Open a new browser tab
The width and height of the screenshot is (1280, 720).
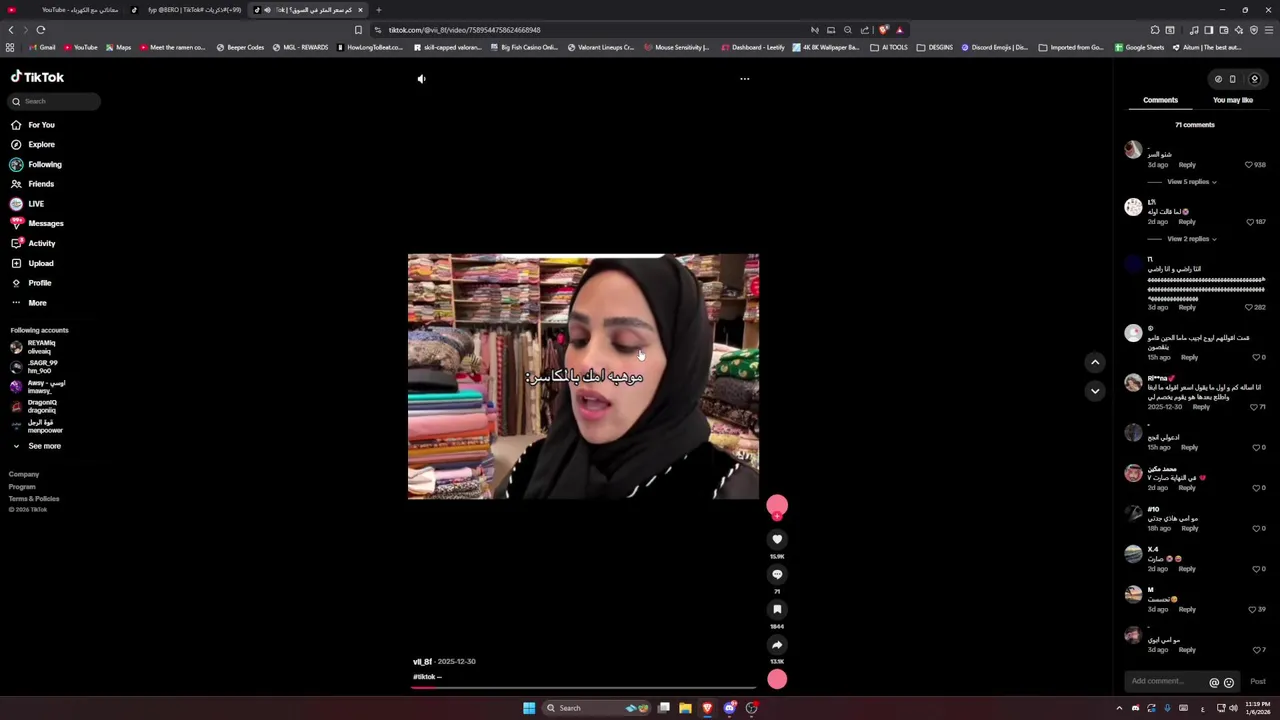coord(378,10)
